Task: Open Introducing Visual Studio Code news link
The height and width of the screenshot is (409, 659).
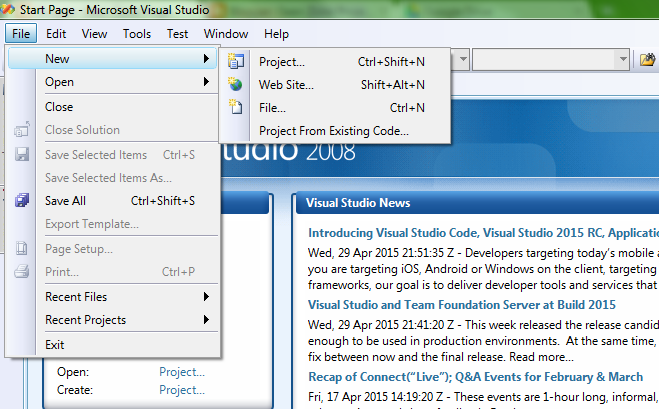Action: coord(483,233)
